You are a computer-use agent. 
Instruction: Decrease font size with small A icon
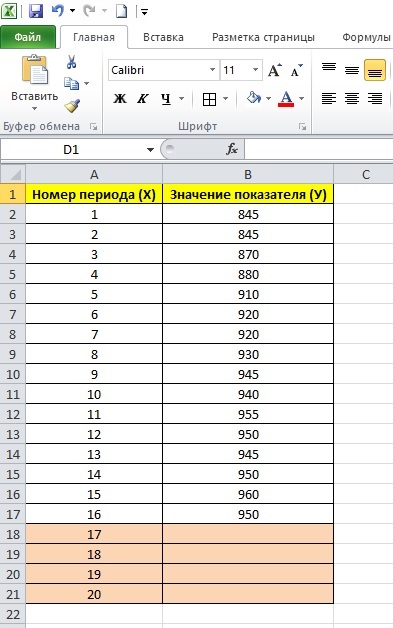296,70
